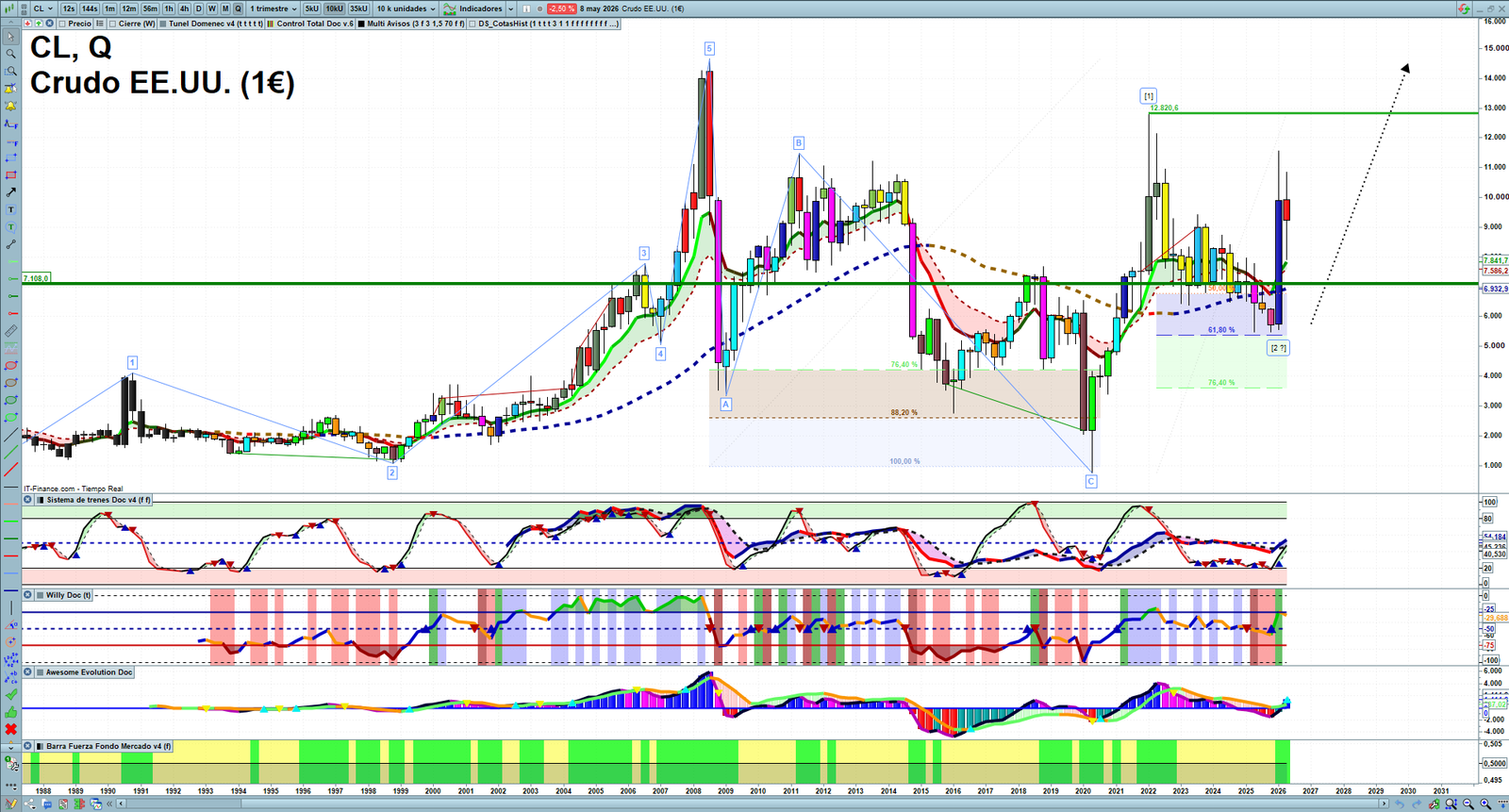Toggle the Precio checkbox
The image size is (1509, 812).
62,24
